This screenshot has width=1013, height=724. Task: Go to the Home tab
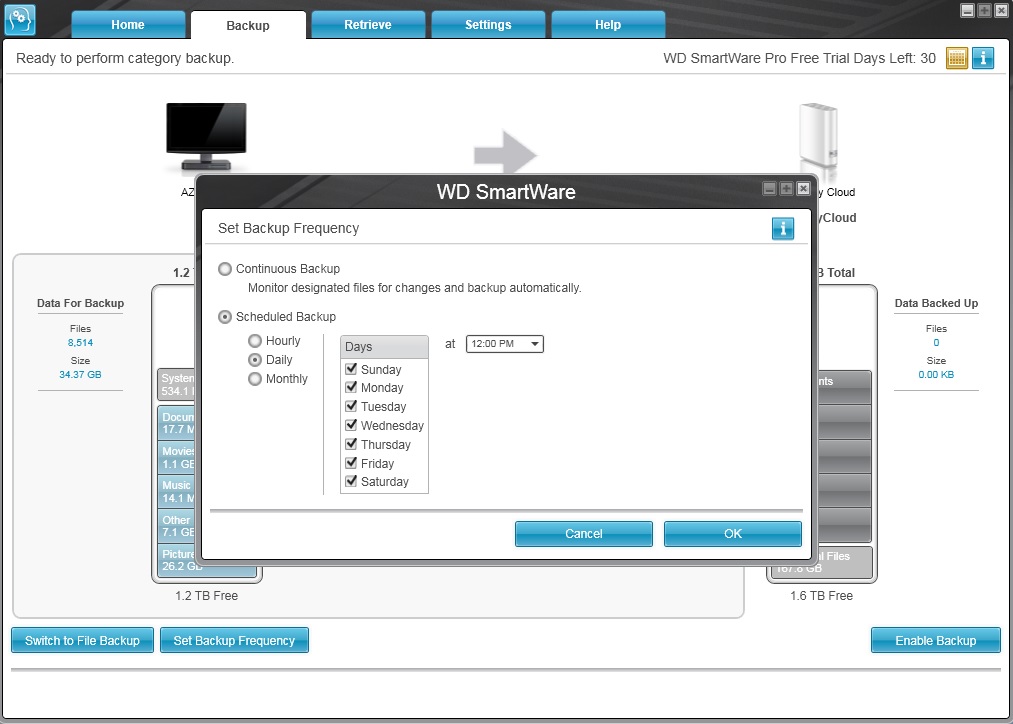(128, 25)
